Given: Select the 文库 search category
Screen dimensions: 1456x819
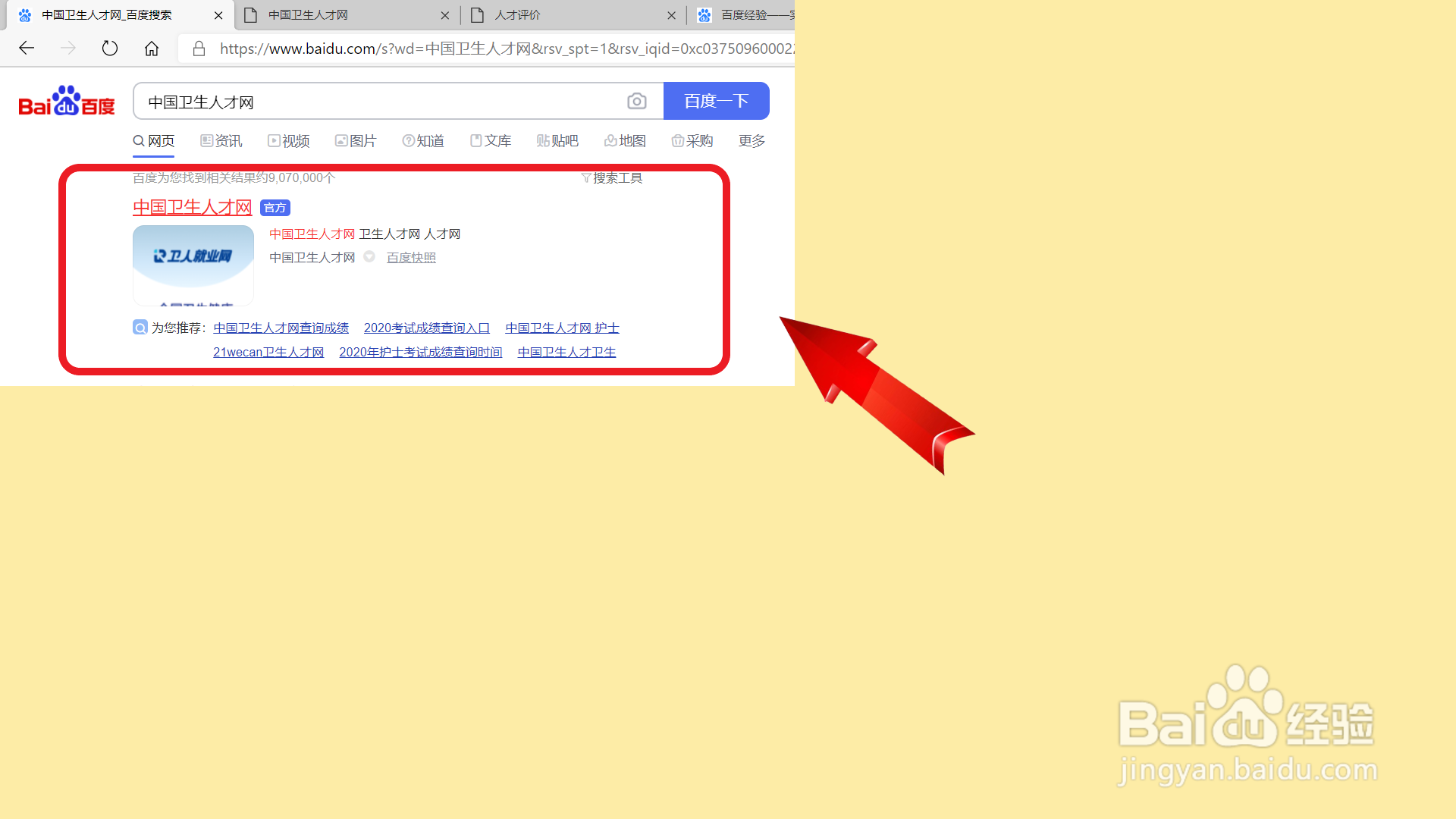Looking at the screenshot, I should [x=491, y=141].
